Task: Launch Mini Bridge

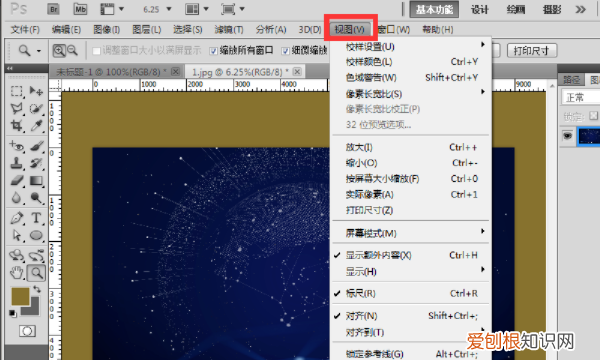Action: pos(80,9)
